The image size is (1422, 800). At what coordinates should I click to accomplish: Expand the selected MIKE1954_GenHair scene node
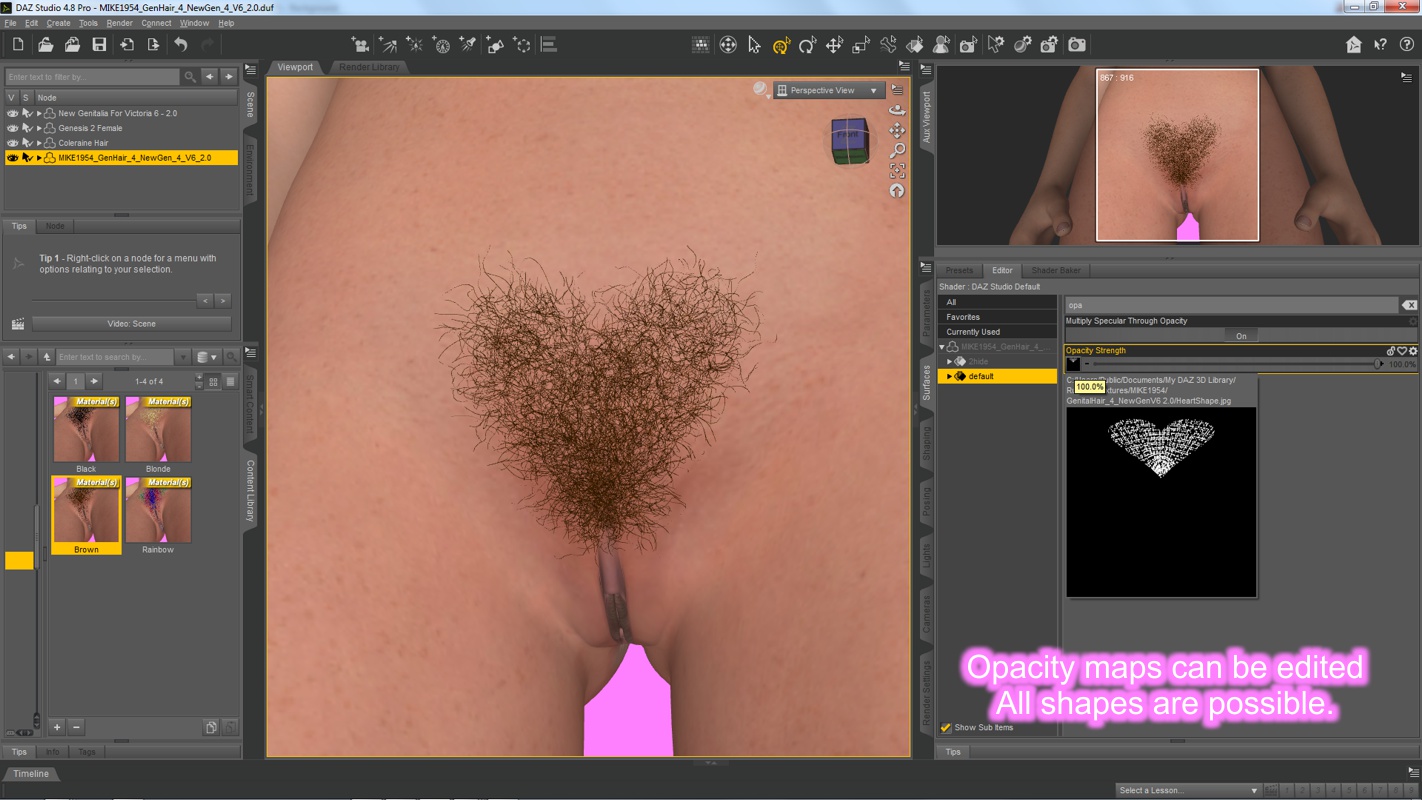[39, 158]
